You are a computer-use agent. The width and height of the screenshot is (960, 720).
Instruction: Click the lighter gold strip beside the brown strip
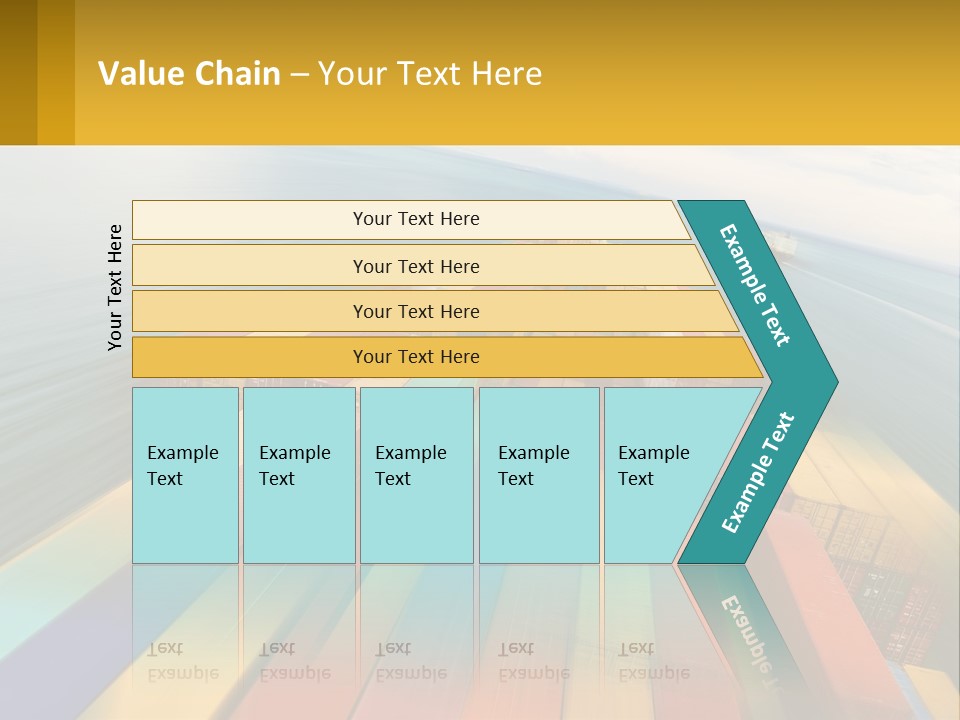pos(56,72)
